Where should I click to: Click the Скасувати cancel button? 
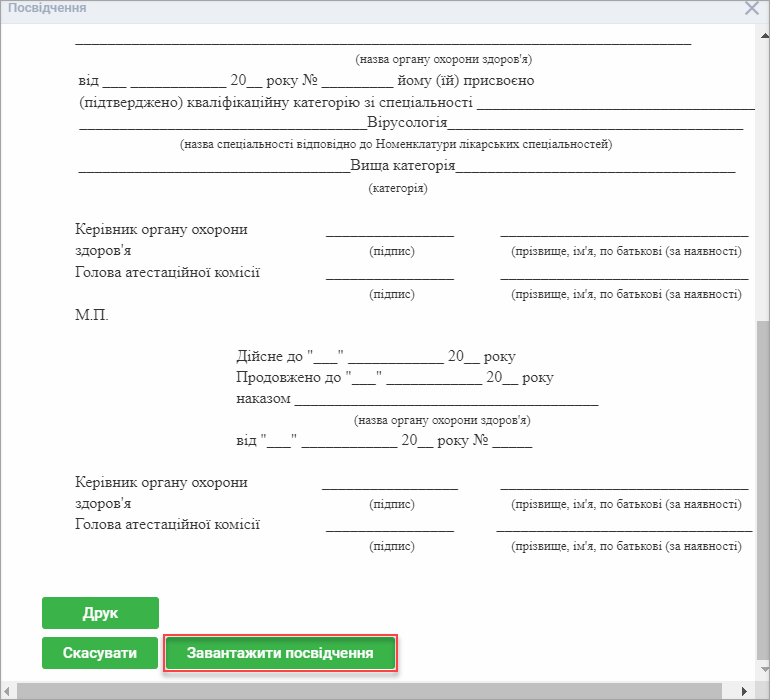tap(100, 653)
